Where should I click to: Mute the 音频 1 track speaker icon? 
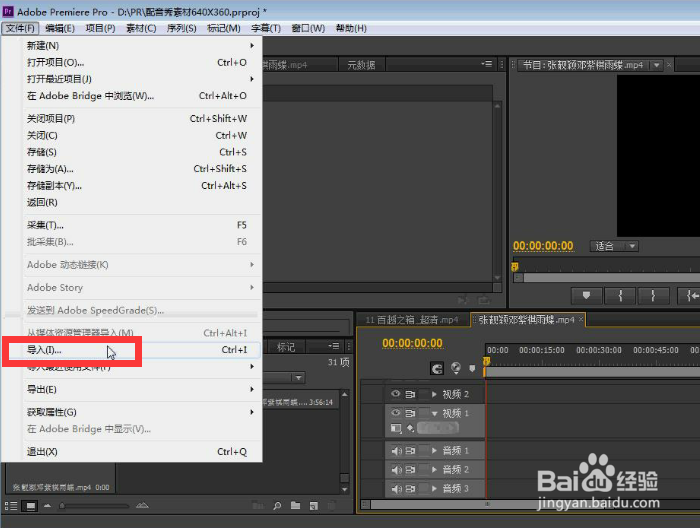tap(396, 451)
